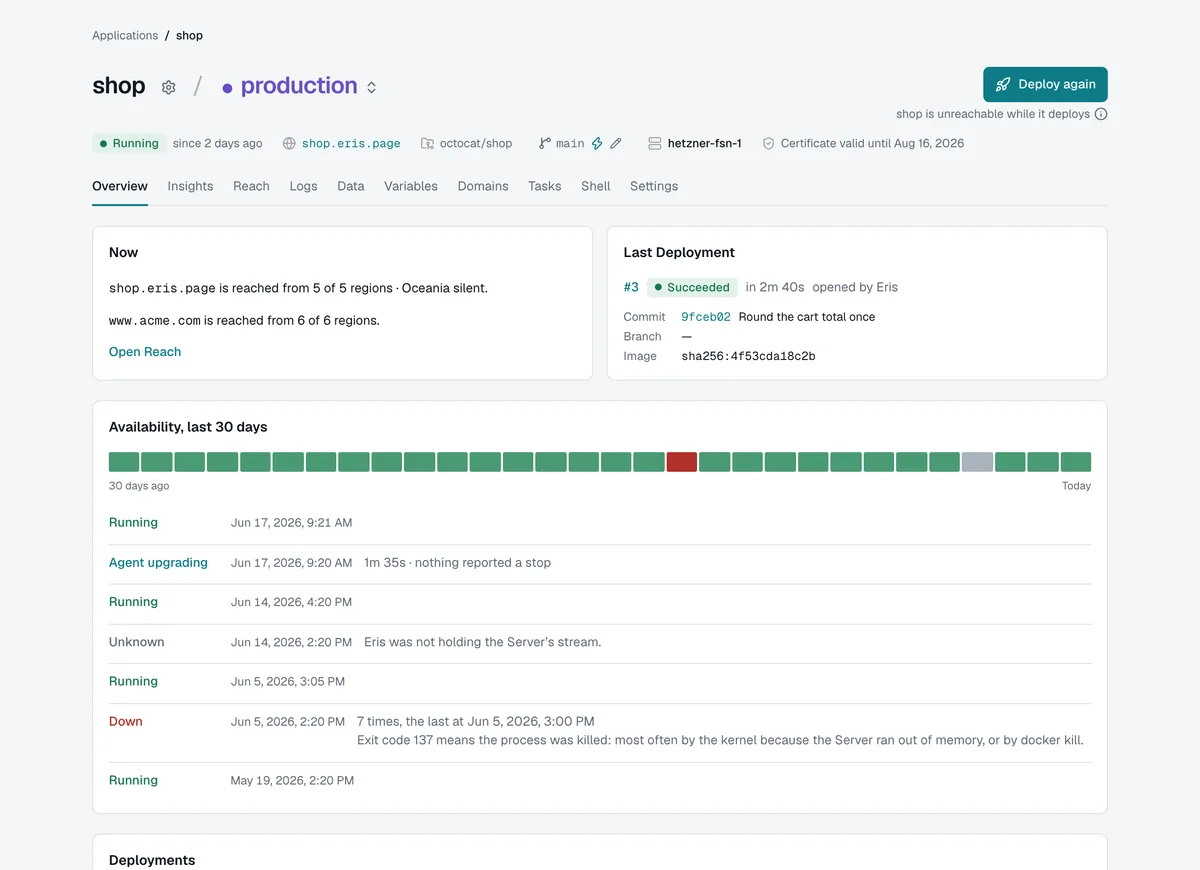This screenshot has height=870, width=1200.
Task: Open the Settings tab
Action: (654, 186)
